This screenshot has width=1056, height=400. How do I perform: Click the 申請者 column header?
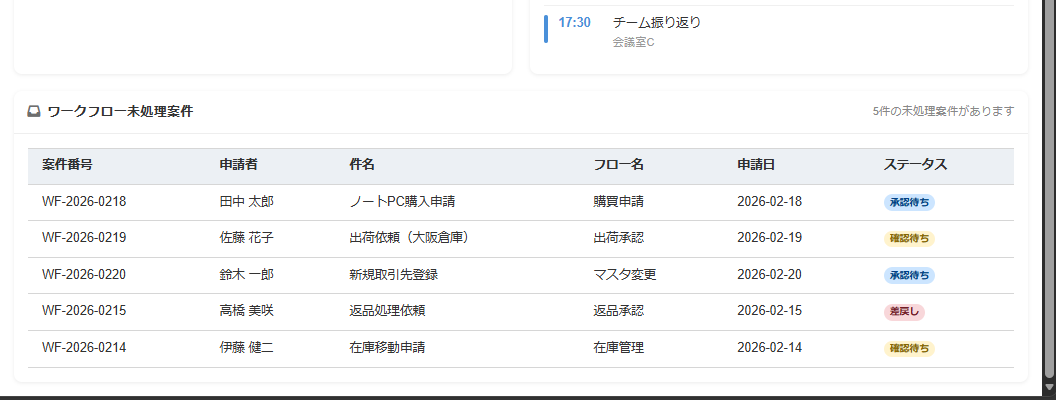(x=238, y=165)
